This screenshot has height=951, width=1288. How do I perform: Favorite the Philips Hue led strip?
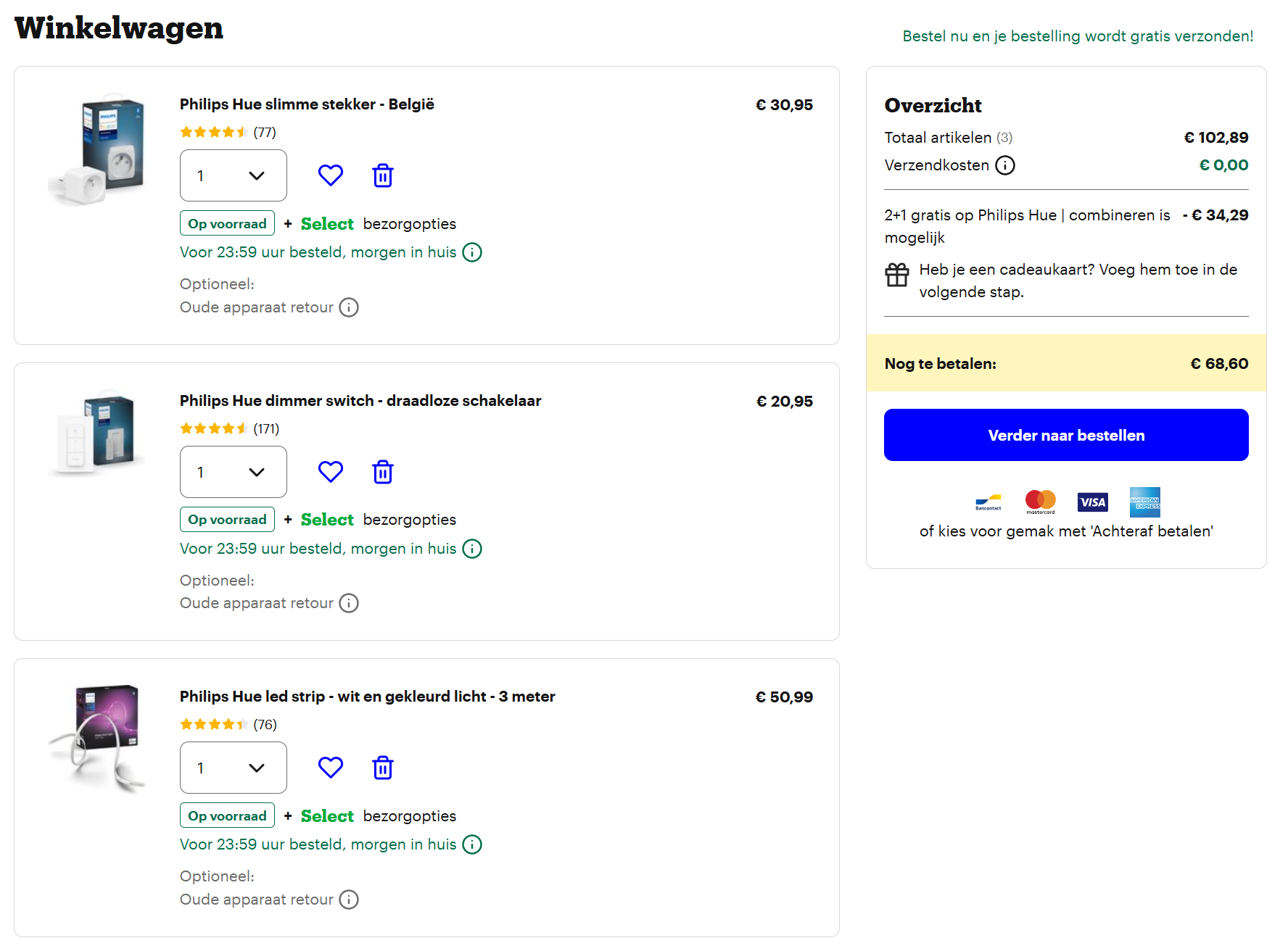(330, 768)
